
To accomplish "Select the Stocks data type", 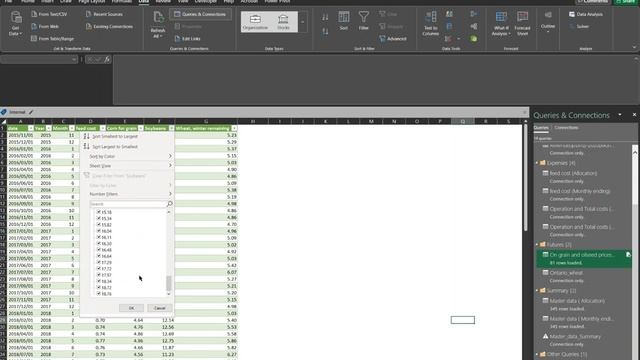I will [283, 22].
